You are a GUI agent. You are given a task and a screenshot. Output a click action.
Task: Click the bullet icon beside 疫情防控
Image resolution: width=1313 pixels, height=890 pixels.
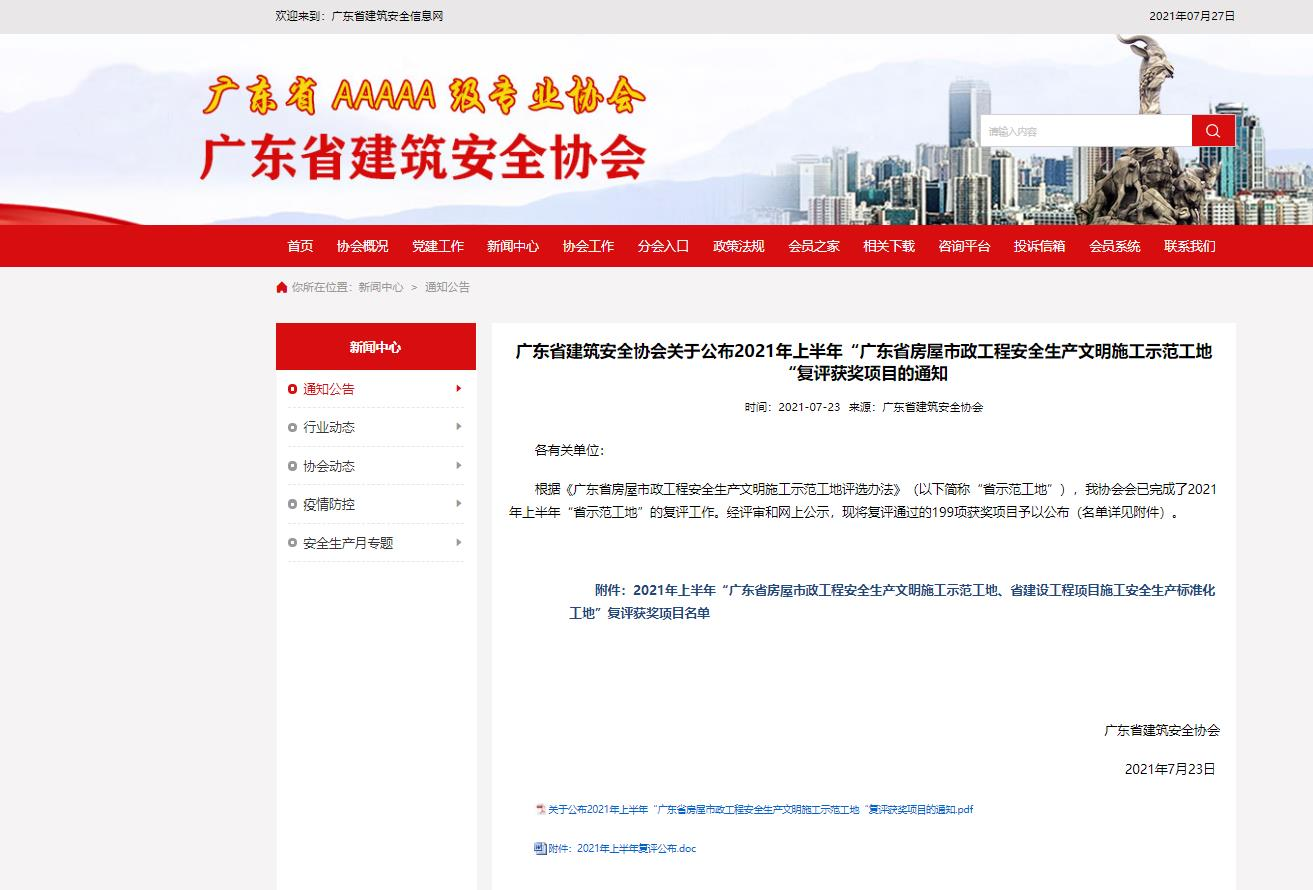tap(293, 505)
